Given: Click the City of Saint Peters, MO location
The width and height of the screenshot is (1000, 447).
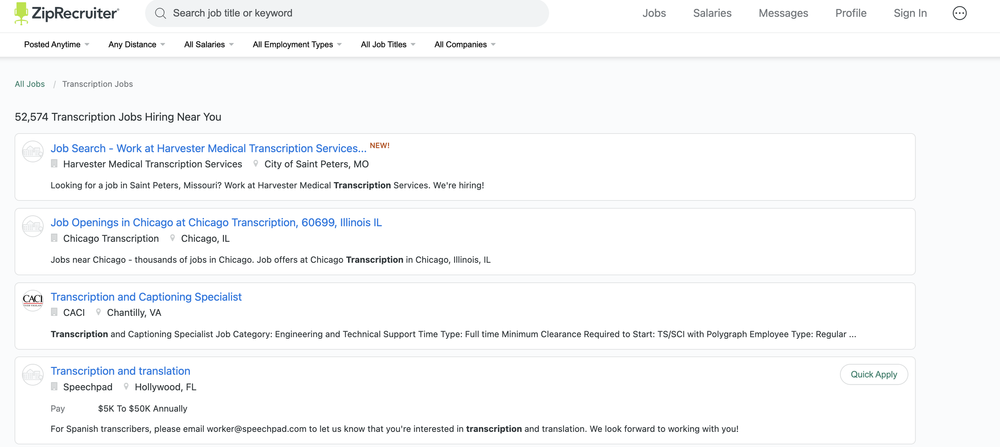Looking at the screenshot, I should tap(316, 164).
